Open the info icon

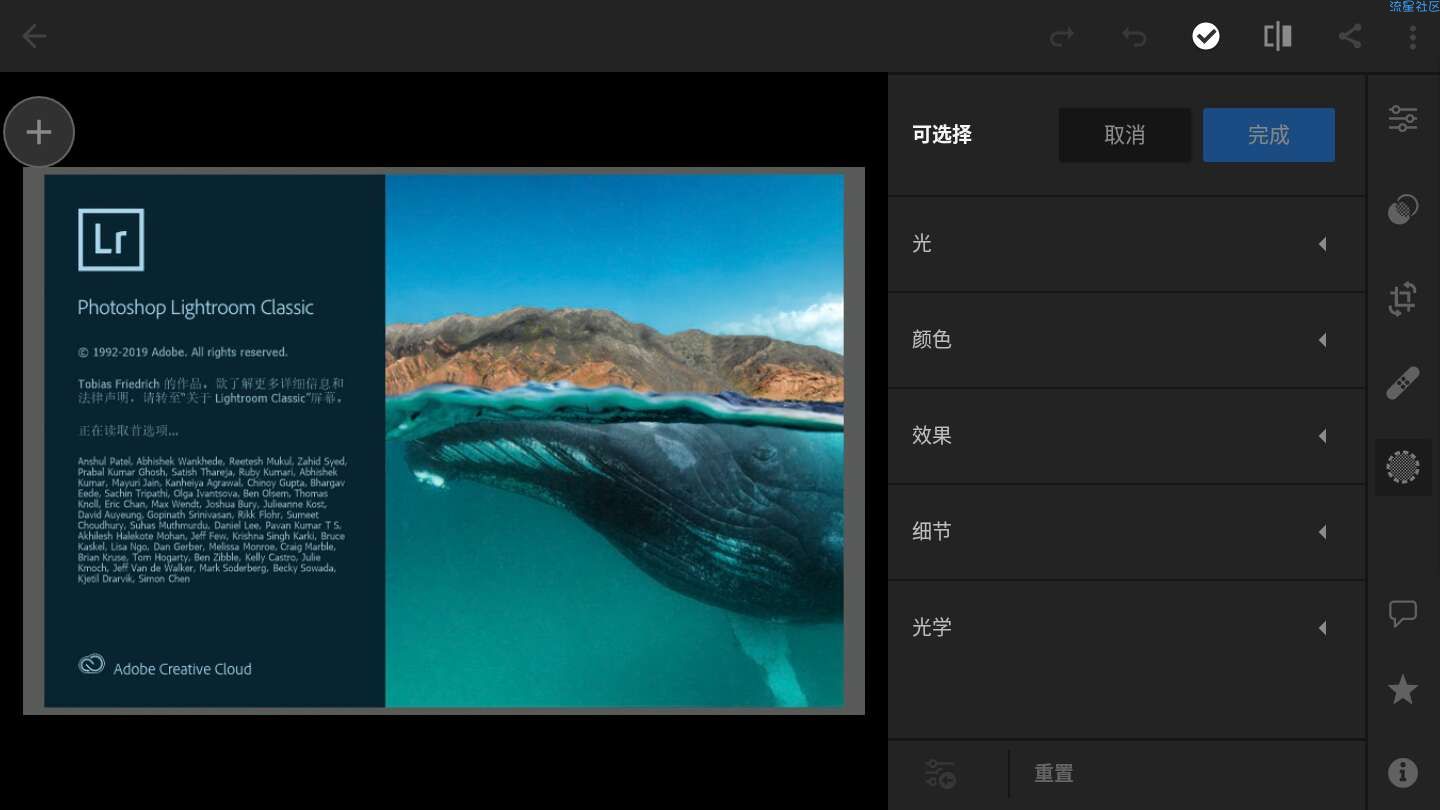(1403, 772)
